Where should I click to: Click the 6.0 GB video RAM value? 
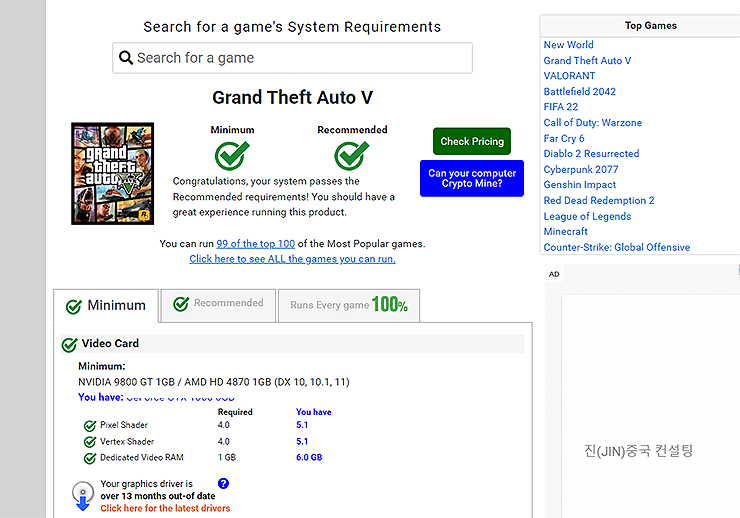309,457
